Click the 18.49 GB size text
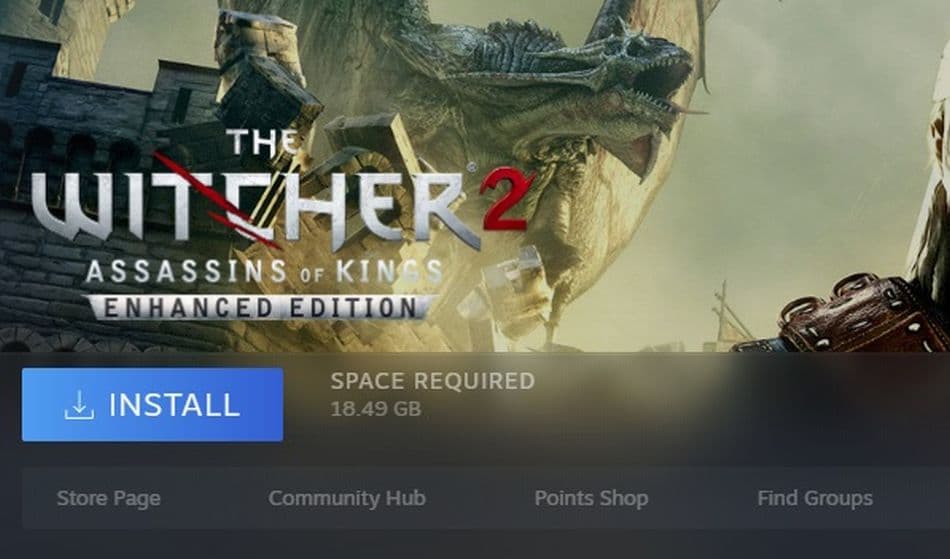950x559 pixels. click(376, 409)
